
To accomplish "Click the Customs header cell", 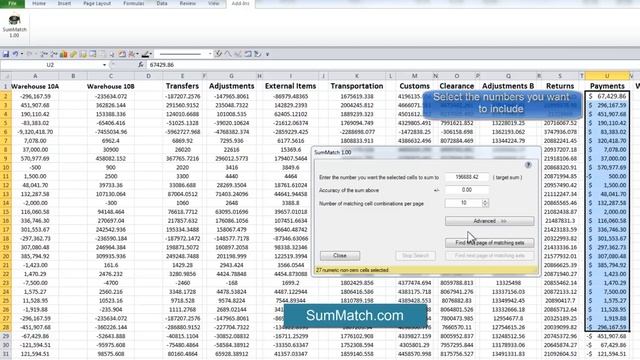I will 414,86.
